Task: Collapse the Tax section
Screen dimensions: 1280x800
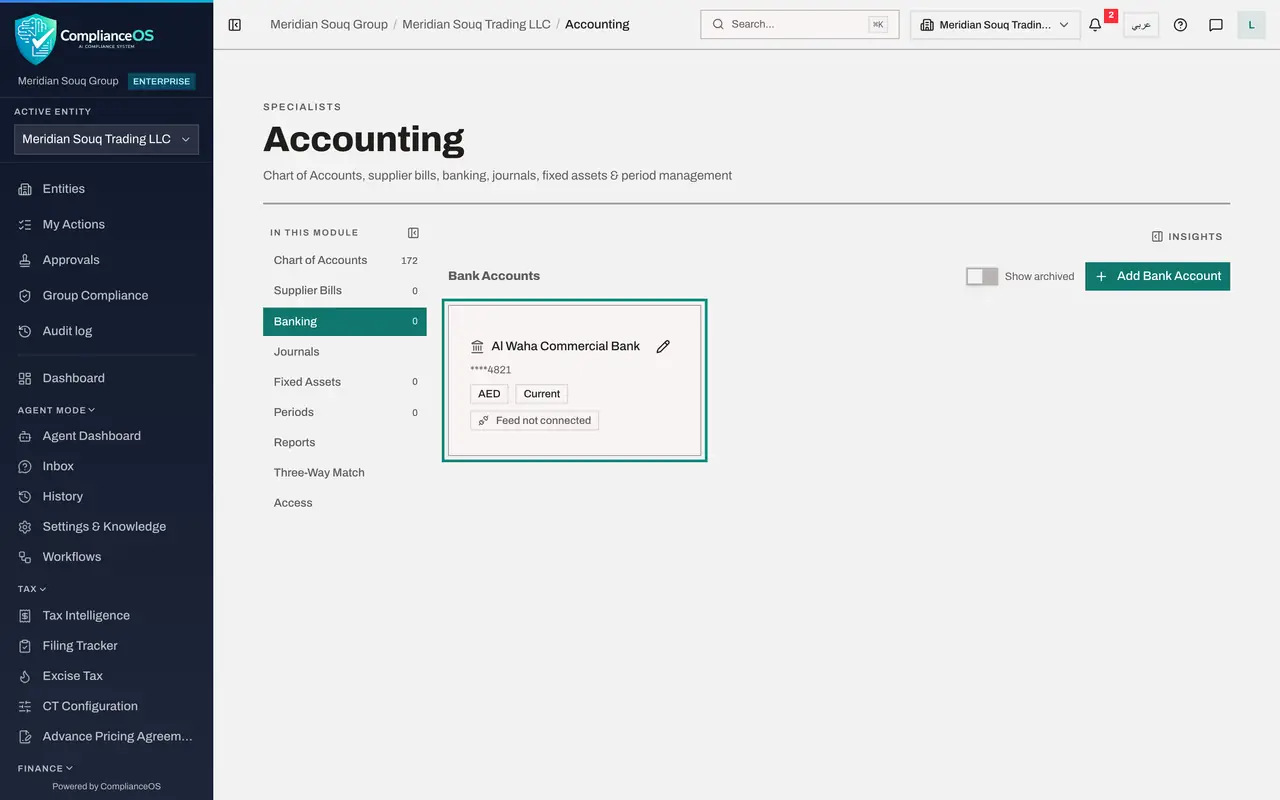Action: click(x=32, y=589)
